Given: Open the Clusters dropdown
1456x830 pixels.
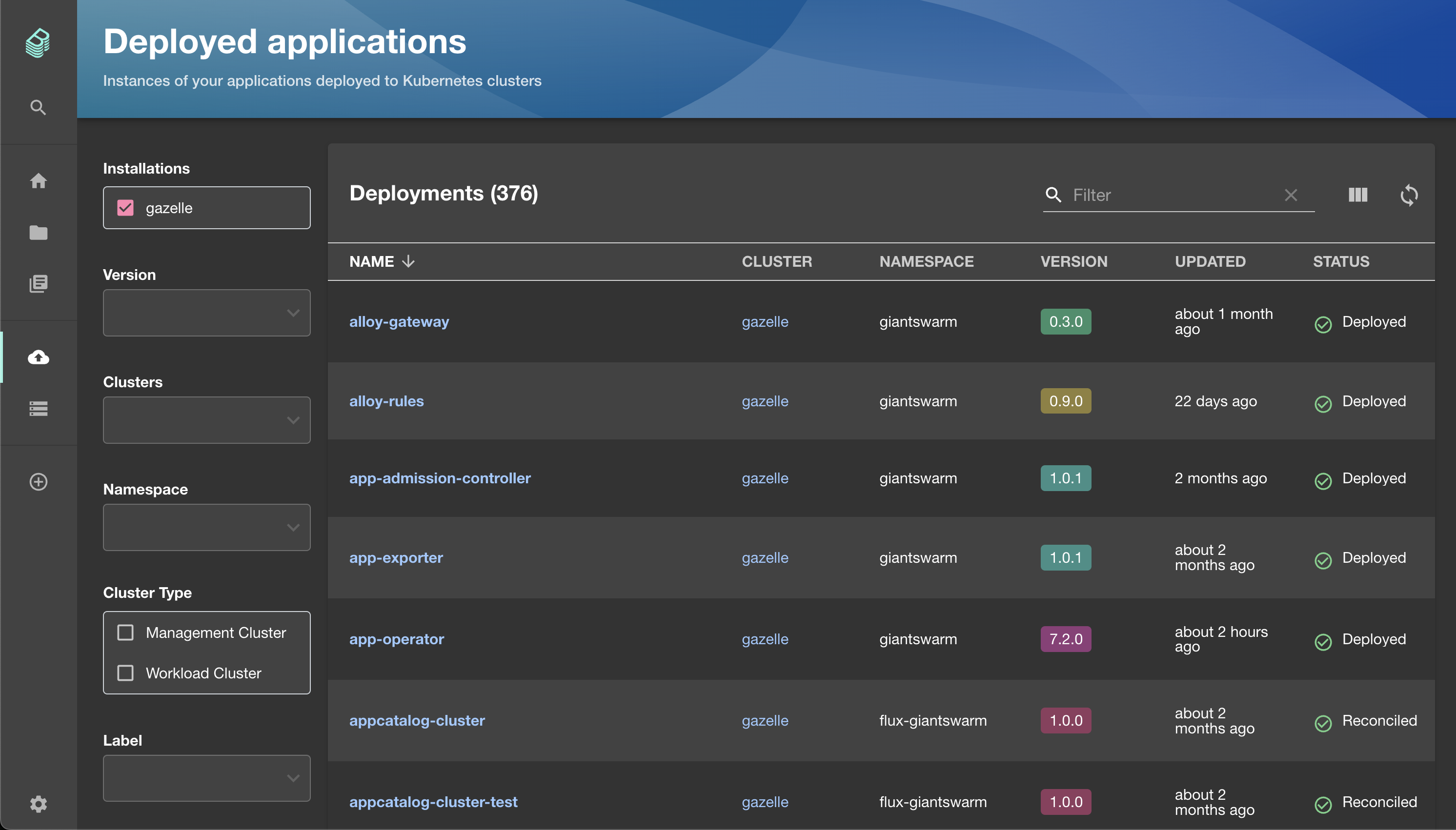Looking at the screenshot, I should tap(206, 419).
